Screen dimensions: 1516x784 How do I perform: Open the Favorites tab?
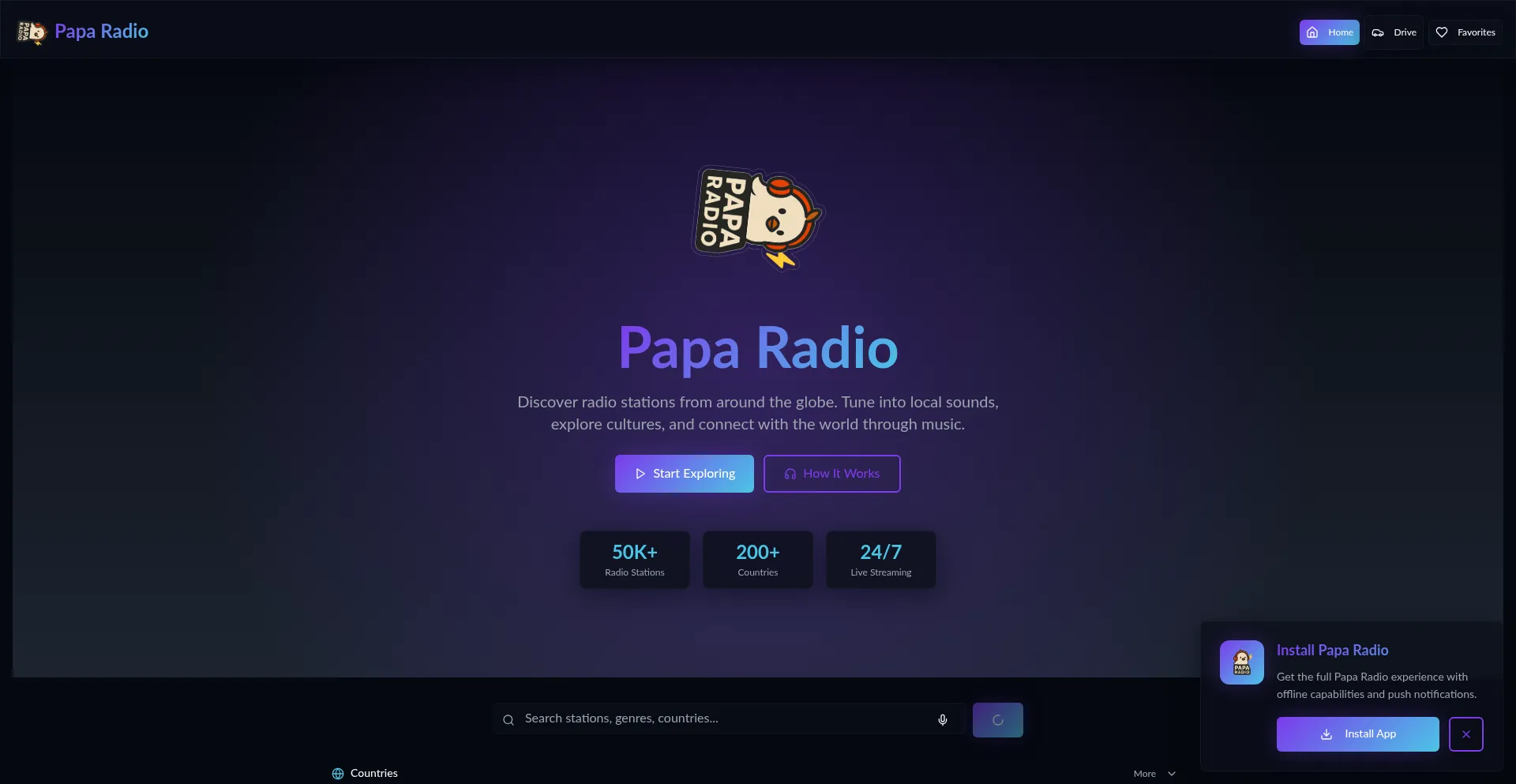pos(1465,32)
